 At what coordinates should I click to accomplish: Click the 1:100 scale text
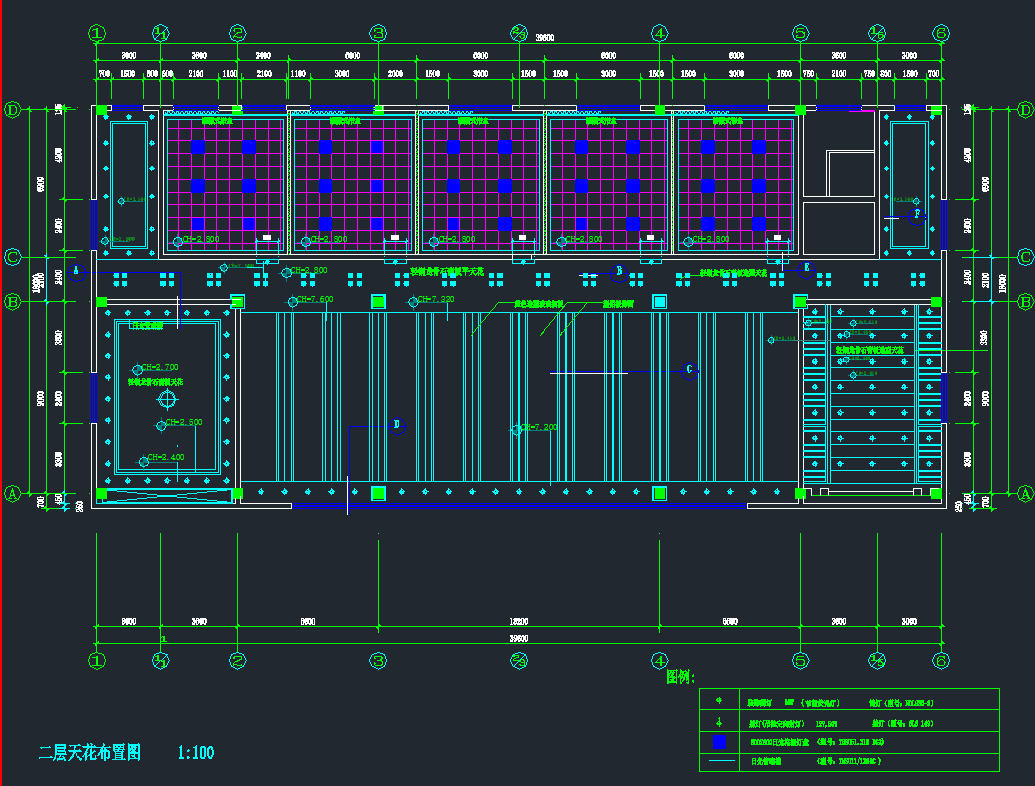point(195,753)
